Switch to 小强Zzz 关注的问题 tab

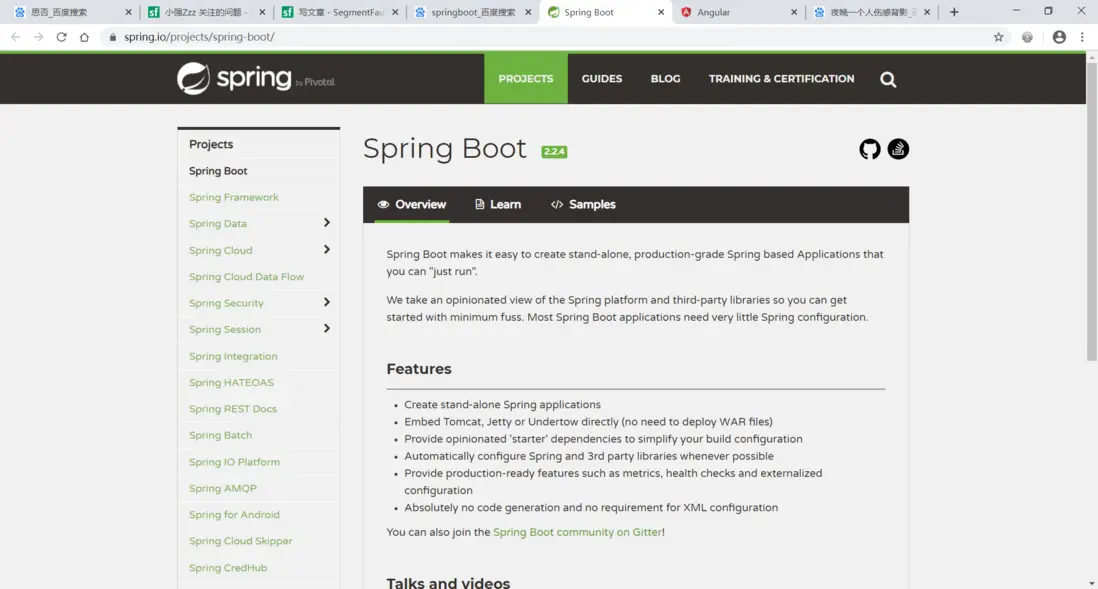click(x=206, y=12)
